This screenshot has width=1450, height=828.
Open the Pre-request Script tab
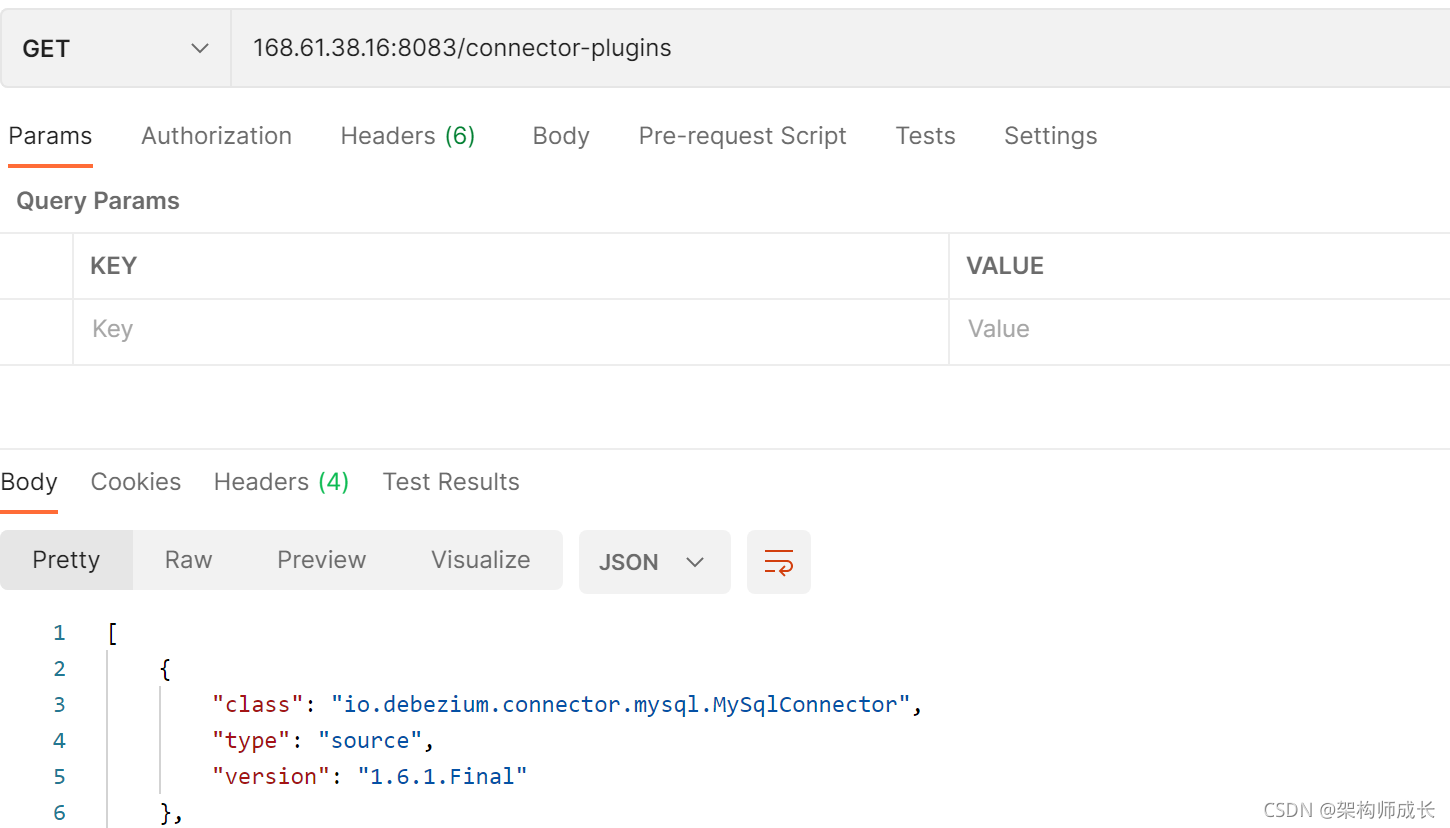pos(742,136)
